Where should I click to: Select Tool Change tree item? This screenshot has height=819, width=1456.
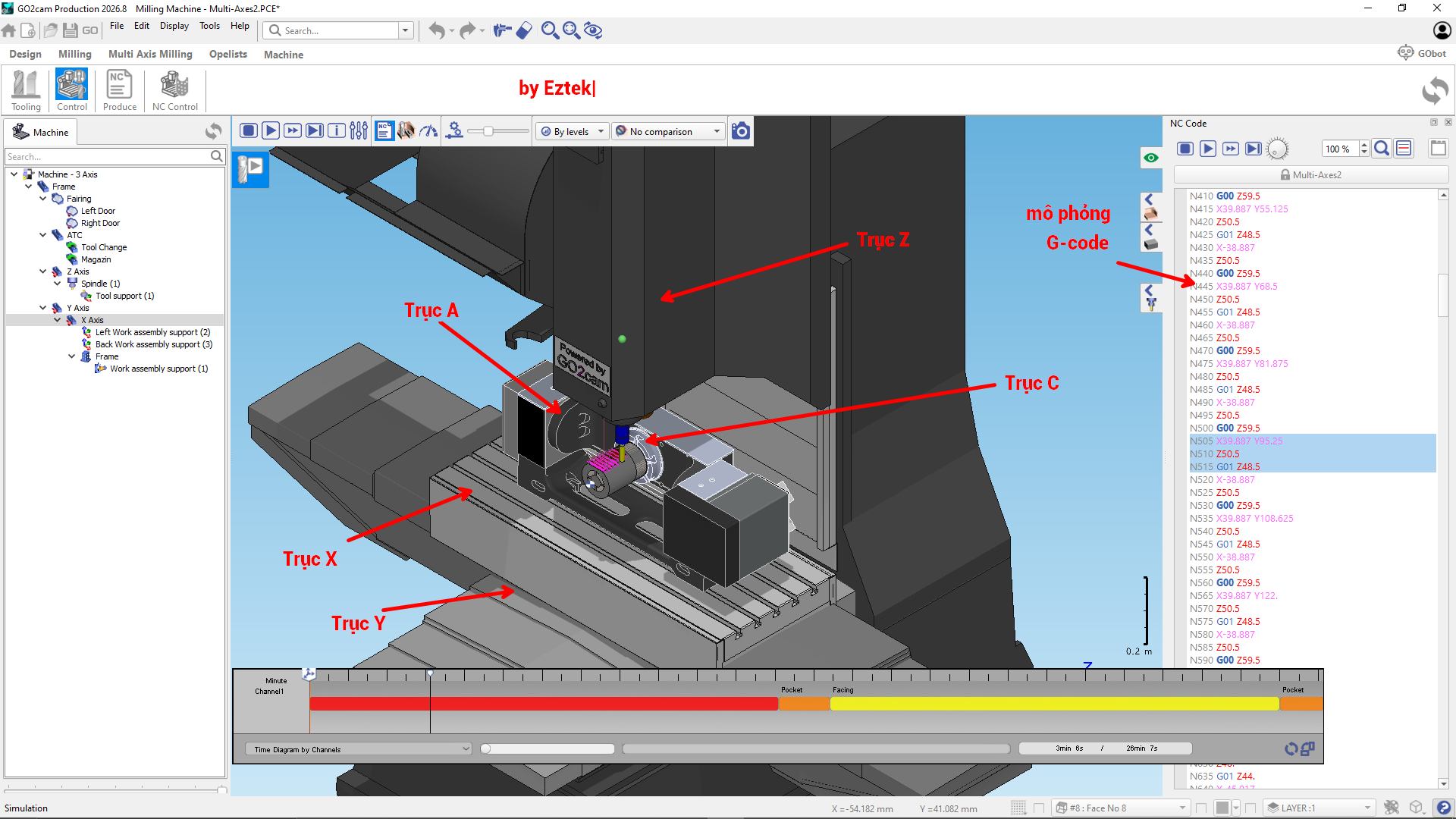pyautogui.click(x=104, y=247)
